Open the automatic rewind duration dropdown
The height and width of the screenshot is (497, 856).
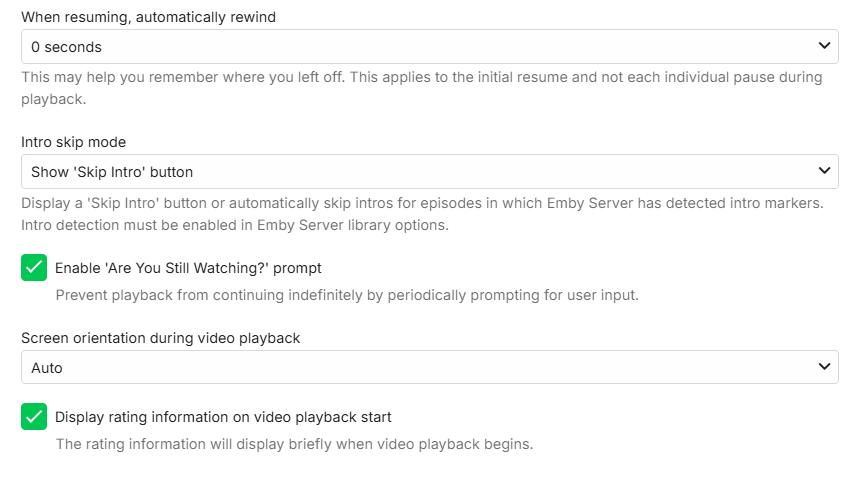click(430, 46)
